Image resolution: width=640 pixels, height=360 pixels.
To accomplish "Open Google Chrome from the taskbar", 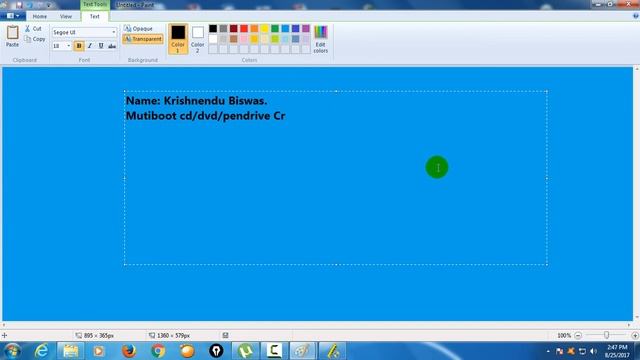I will (158, 351).
